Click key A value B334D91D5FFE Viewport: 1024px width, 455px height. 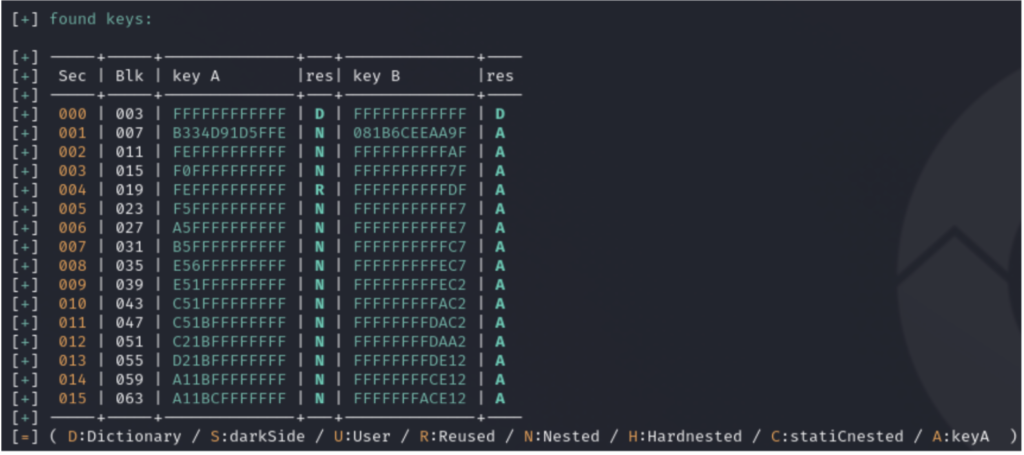229,133
